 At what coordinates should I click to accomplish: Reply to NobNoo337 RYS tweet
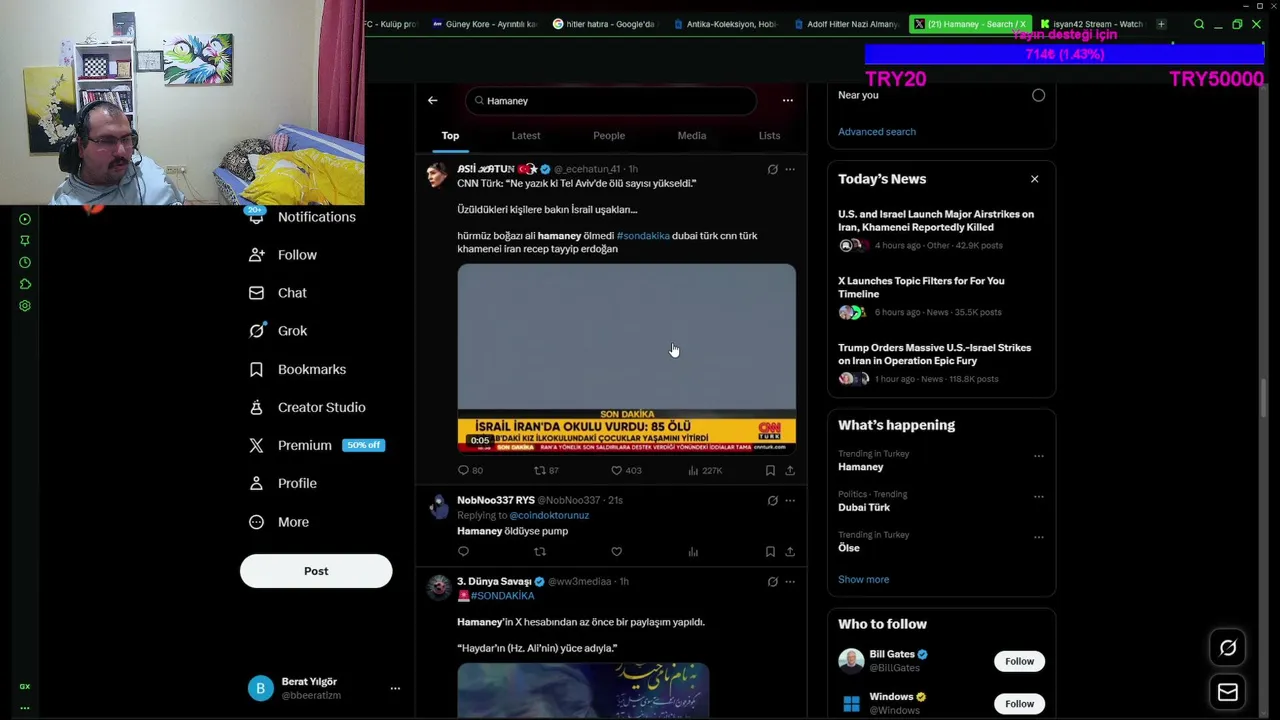463,551
